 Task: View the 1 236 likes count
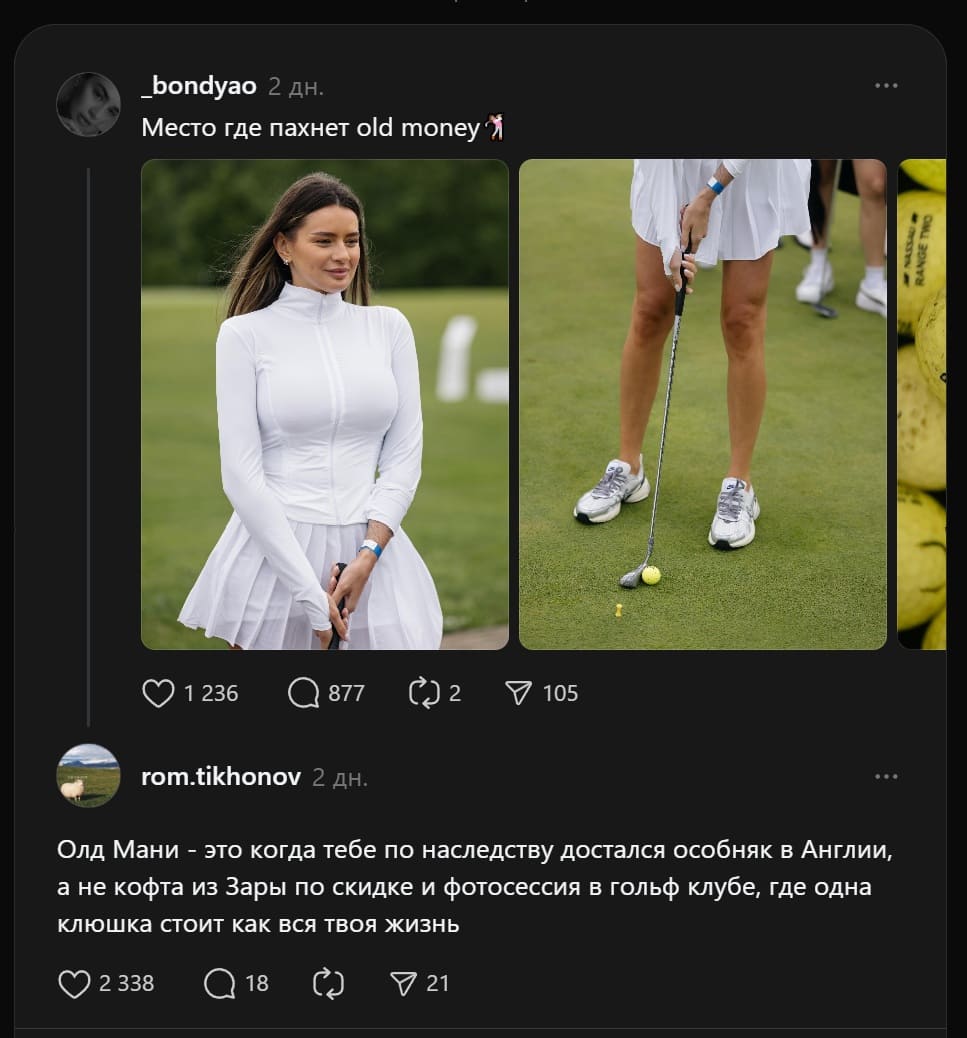click(212, 692)
